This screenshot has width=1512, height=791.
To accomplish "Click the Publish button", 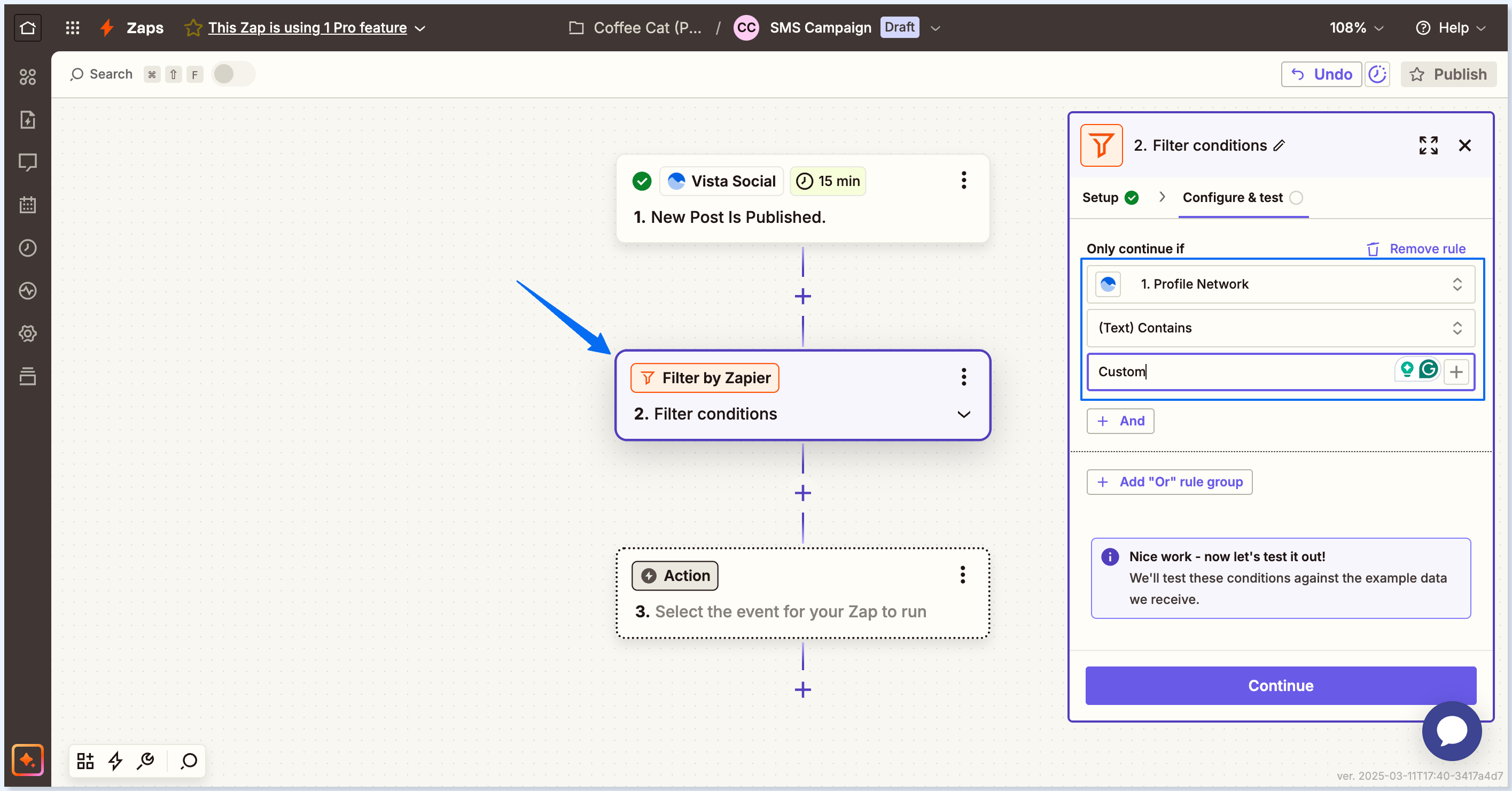I will pyautogui.click(x=1448, y=74).
